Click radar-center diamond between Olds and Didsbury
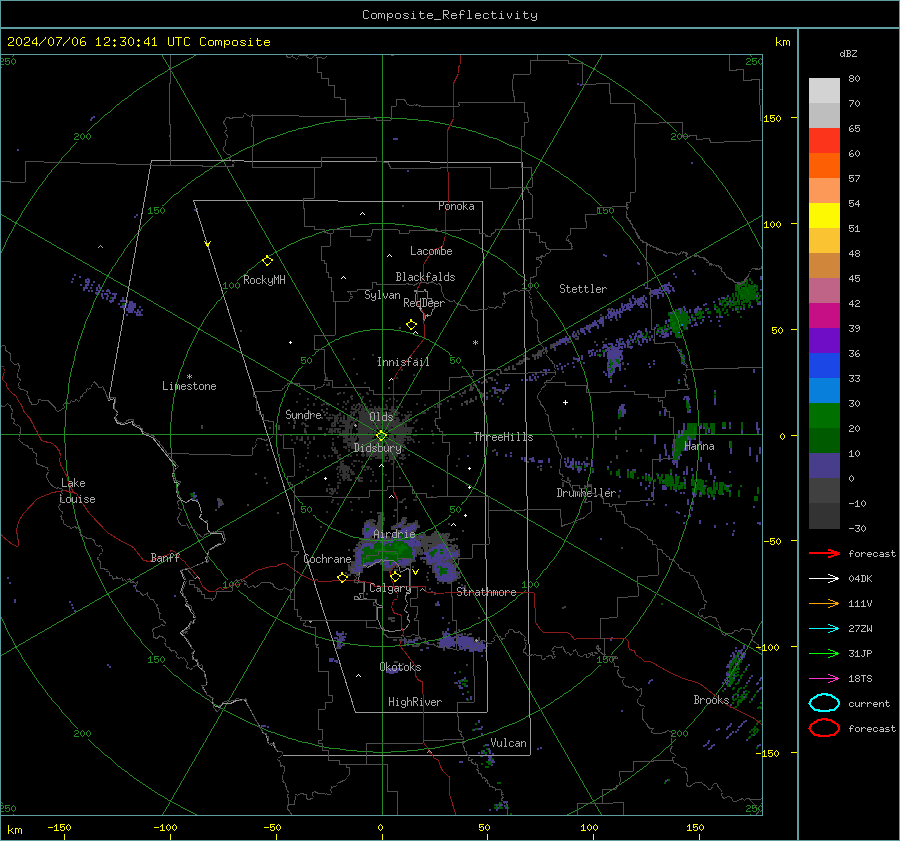 point(381,436)
